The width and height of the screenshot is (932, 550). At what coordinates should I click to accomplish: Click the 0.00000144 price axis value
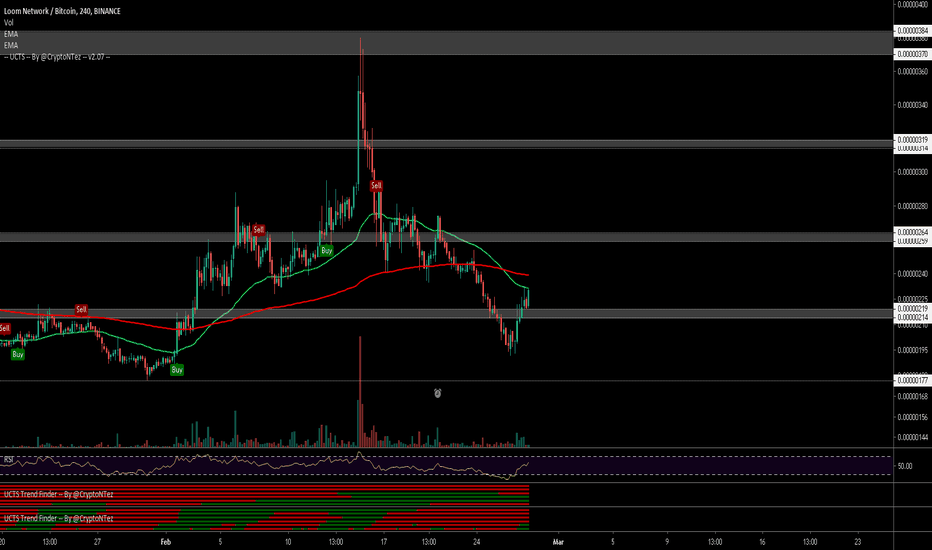pyautogui.click(x=912, y=437)
